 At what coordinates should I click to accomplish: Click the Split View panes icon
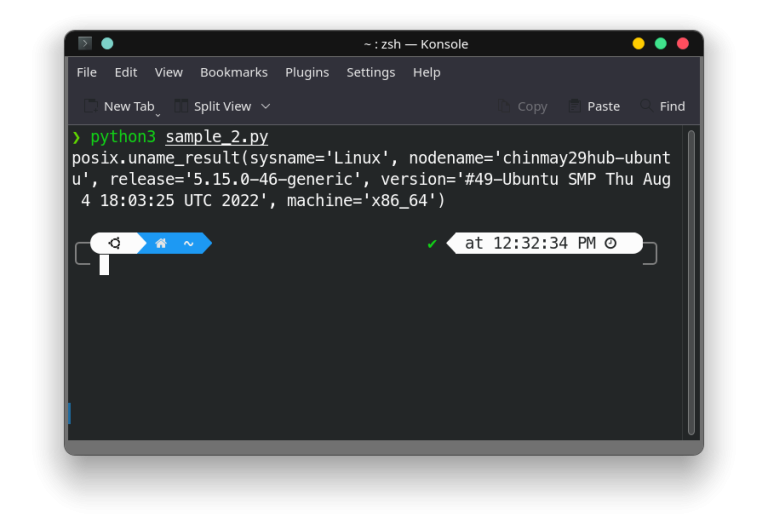click(181, 106)
